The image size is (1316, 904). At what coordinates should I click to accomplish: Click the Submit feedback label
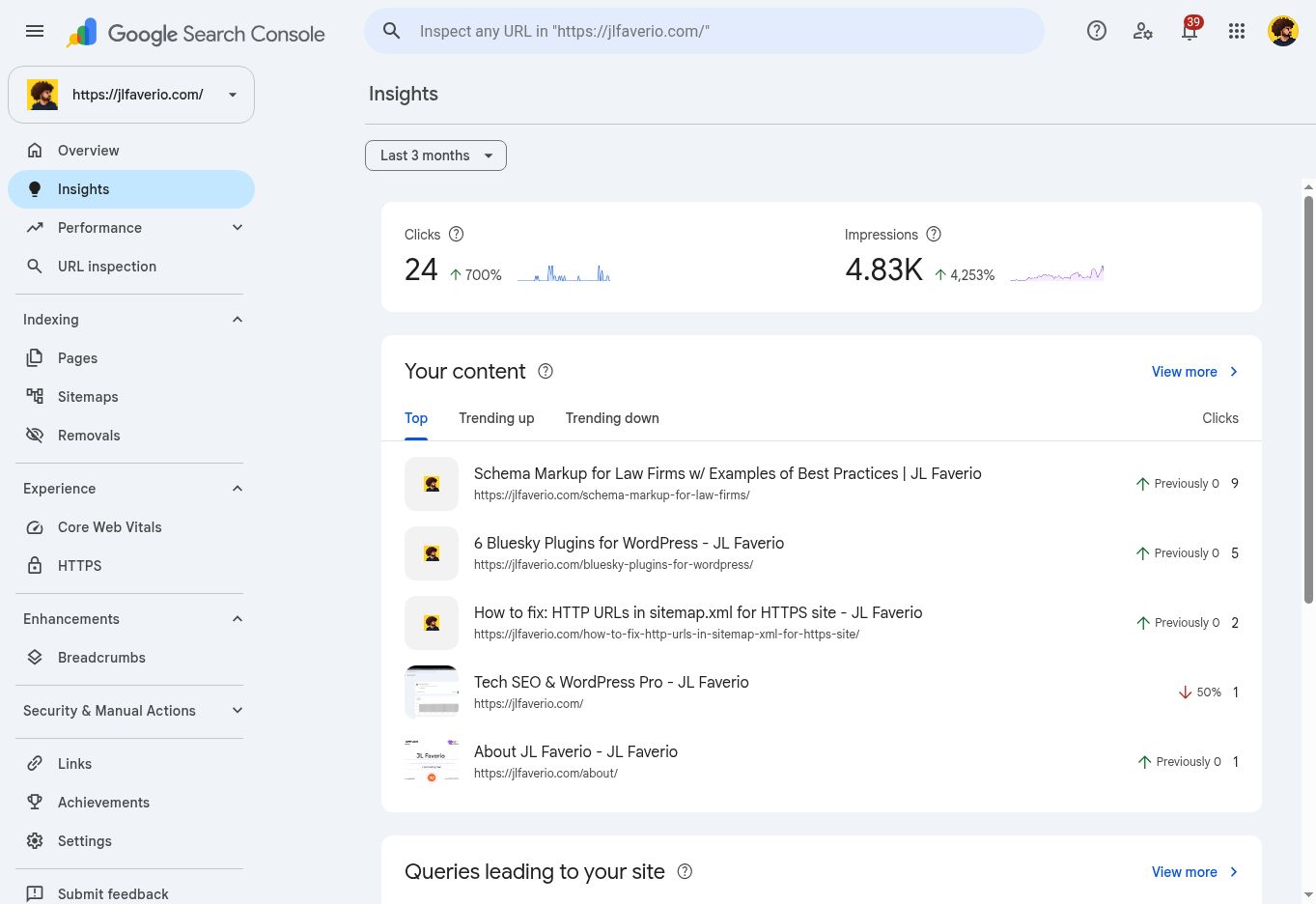pos(113,894)
